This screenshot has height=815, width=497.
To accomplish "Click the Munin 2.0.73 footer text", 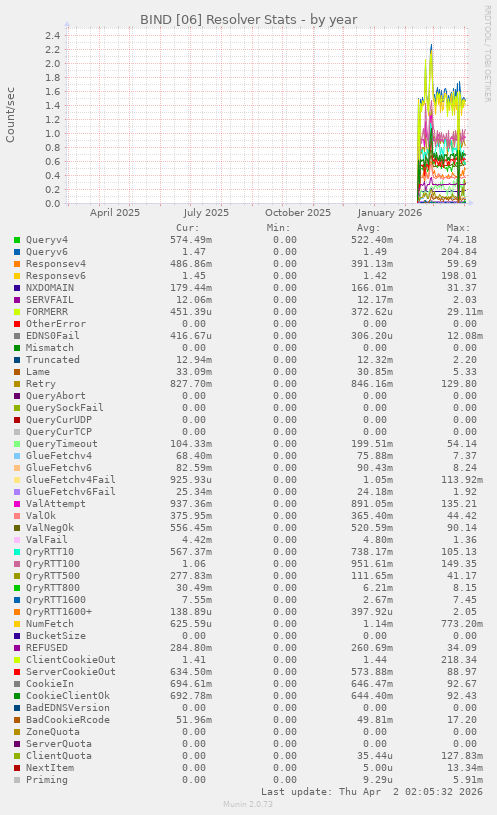I will click(248, 804).
